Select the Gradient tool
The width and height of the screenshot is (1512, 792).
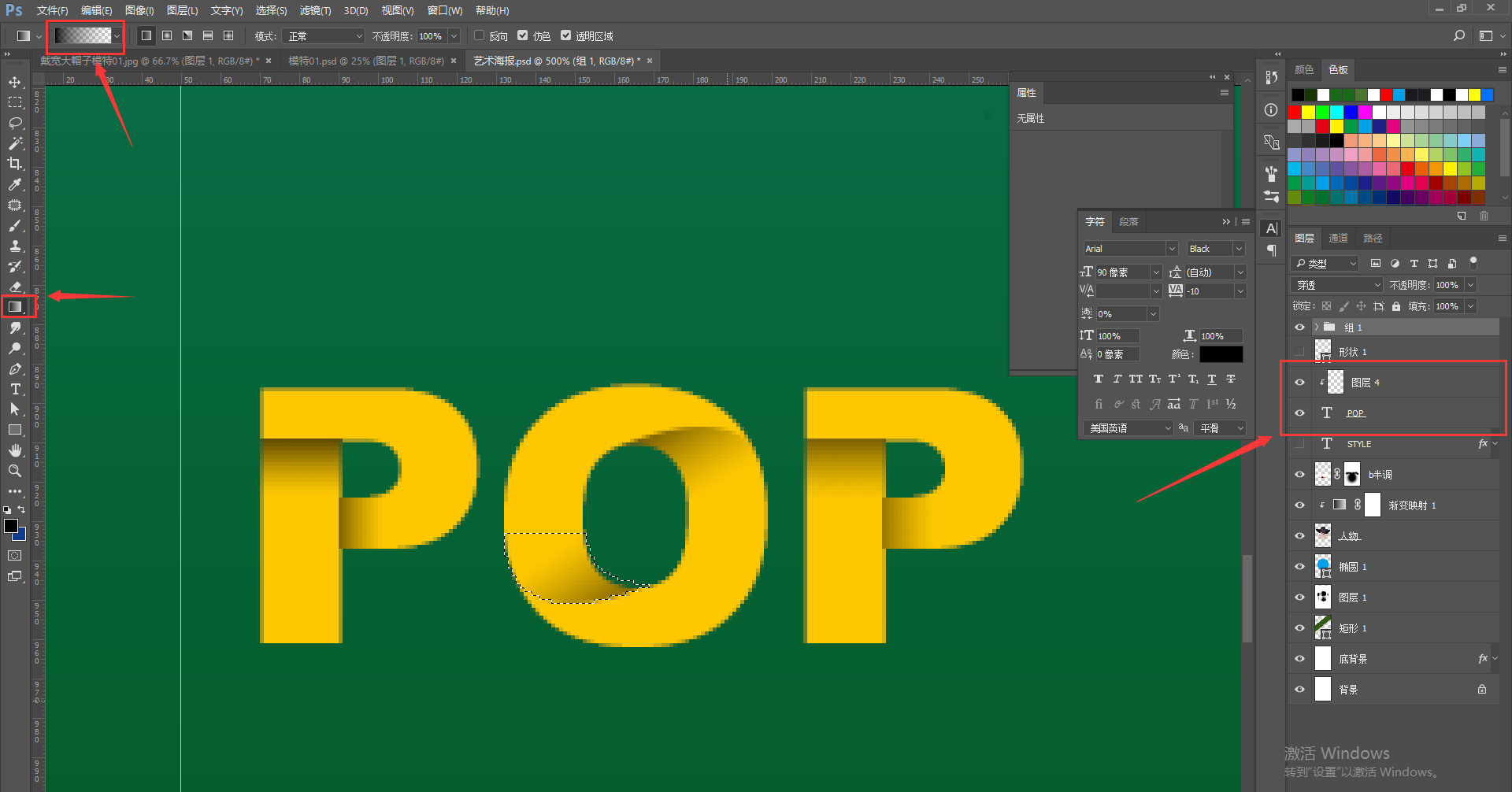click(x=15, y=307)
